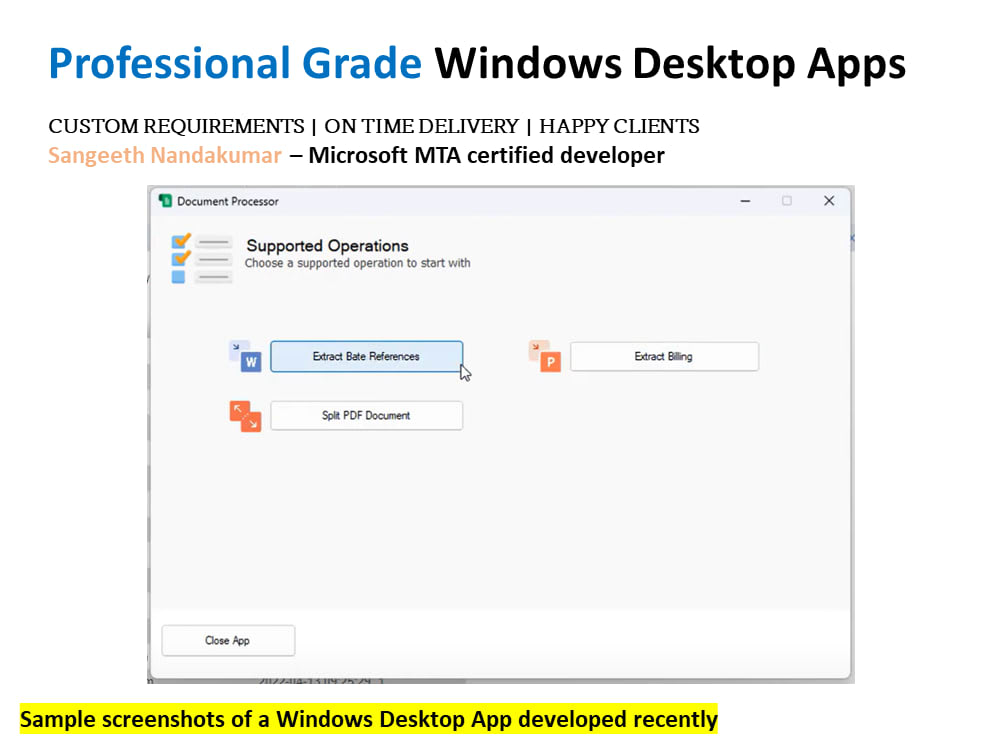Click the red split-arrows icon near Split PDF Document
Image resolution: width=1000 pixels, height=750 pixels.
click(x=246, y=418)
